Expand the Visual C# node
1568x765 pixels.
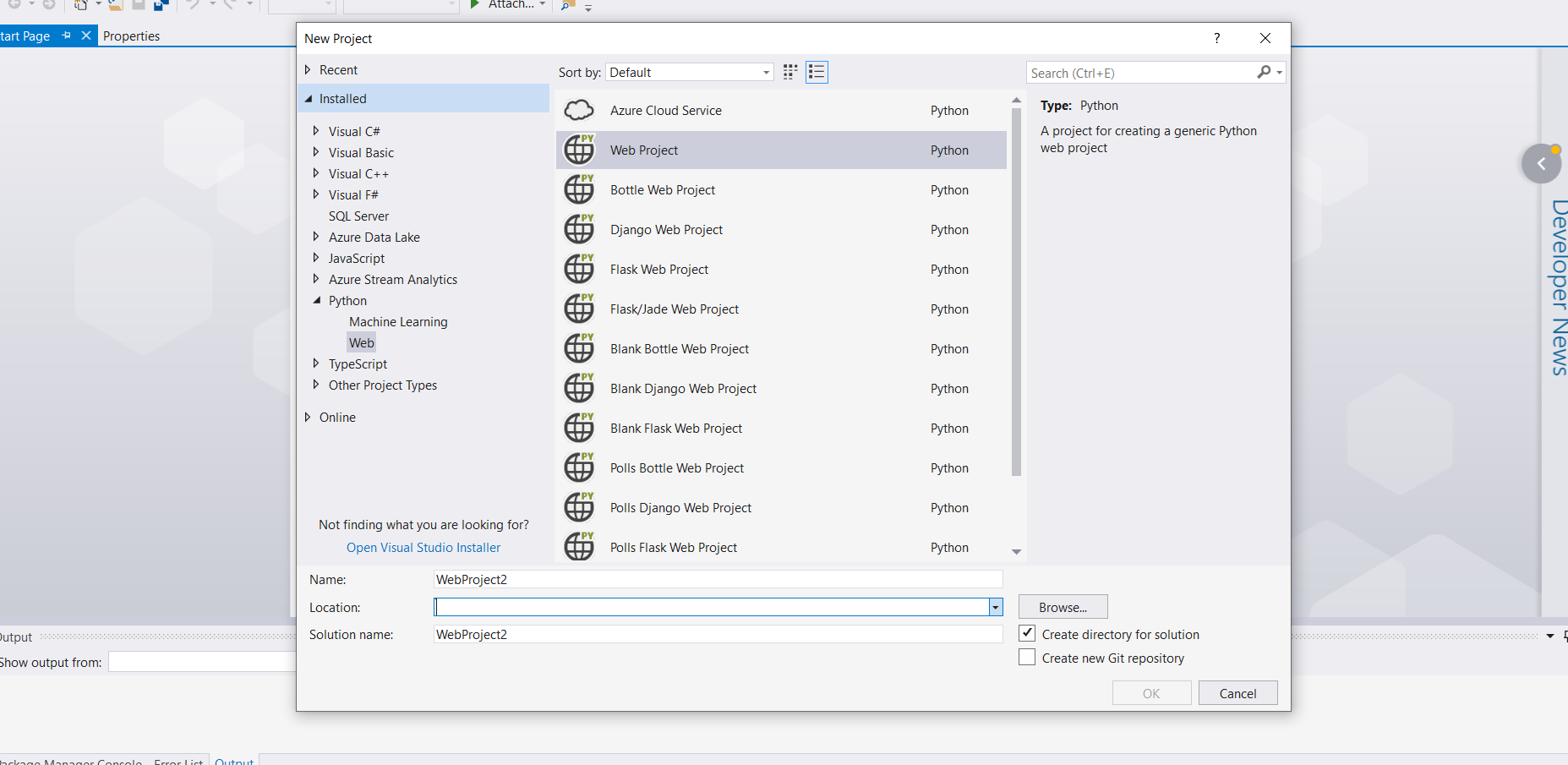coord(316,131)
